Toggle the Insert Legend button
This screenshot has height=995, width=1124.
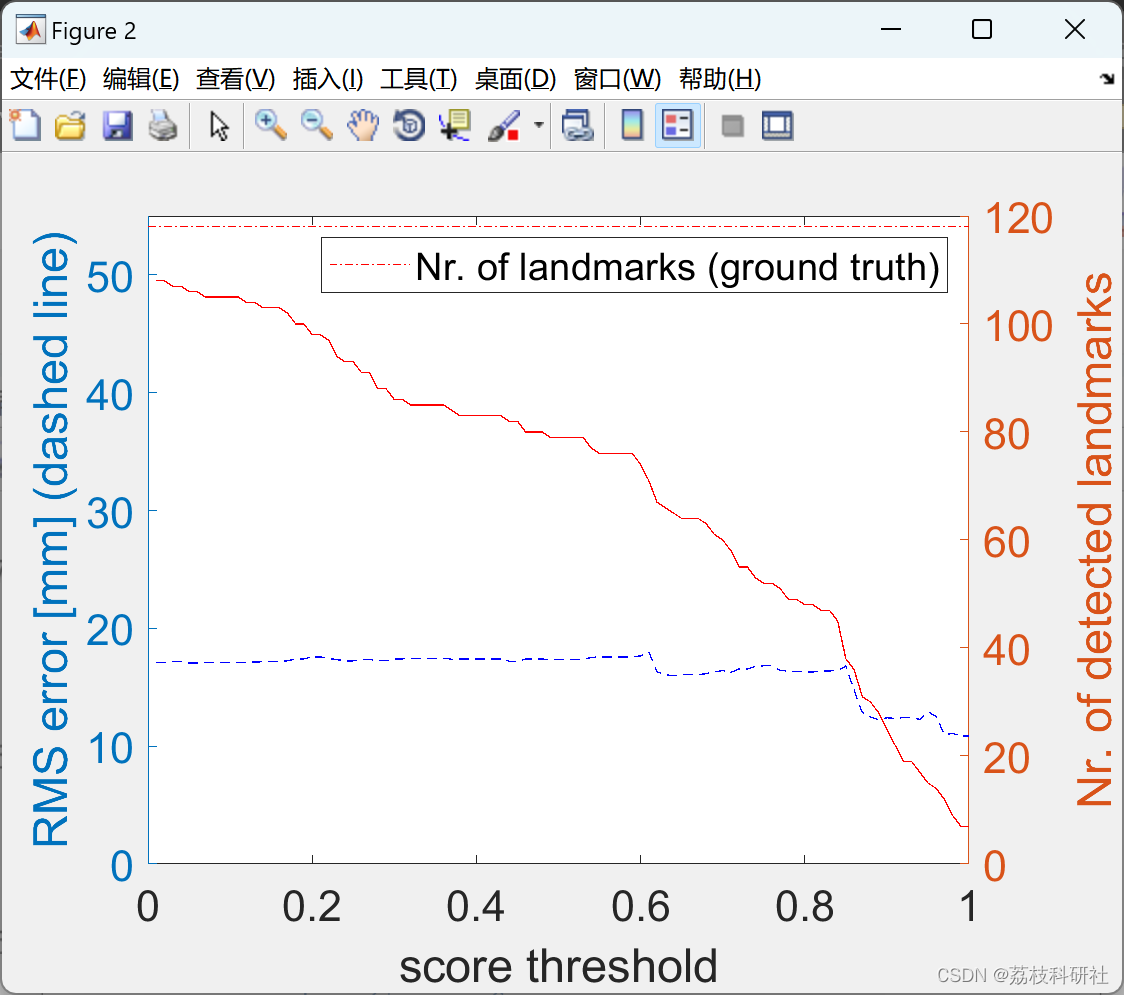678,126
